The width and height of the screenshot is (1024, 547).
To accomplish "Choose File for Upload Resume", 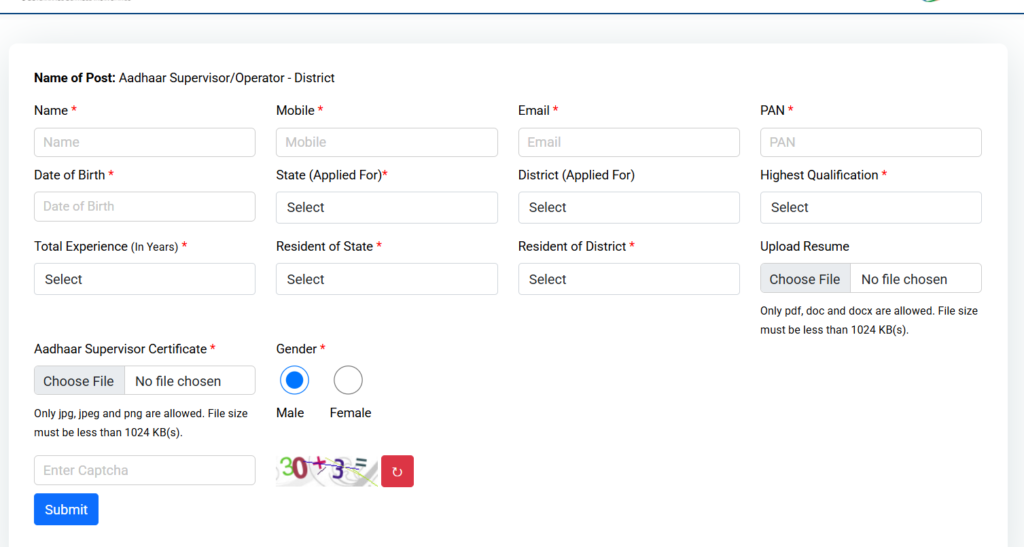I will 805,279.
